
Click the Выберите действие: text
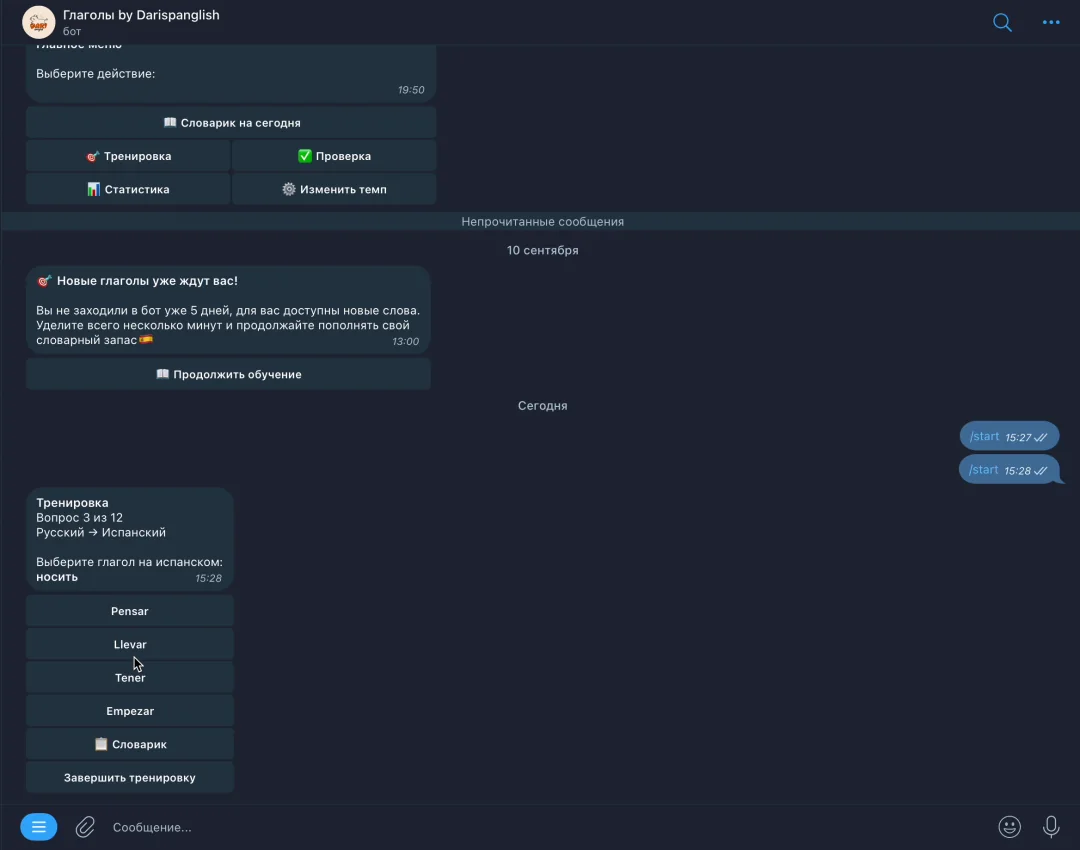tap(96, 74)
